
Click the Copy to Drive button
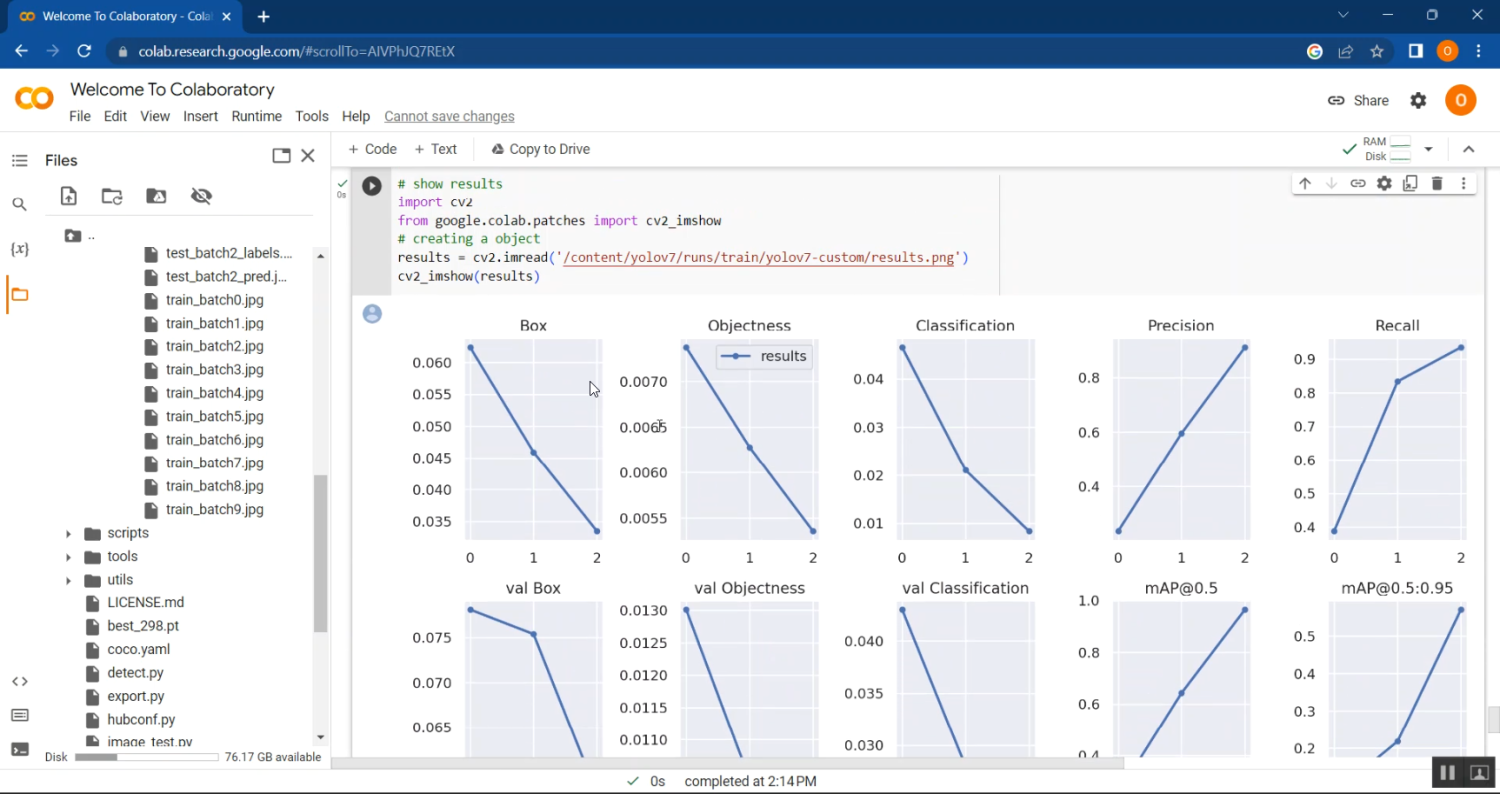tap(540, 149)
